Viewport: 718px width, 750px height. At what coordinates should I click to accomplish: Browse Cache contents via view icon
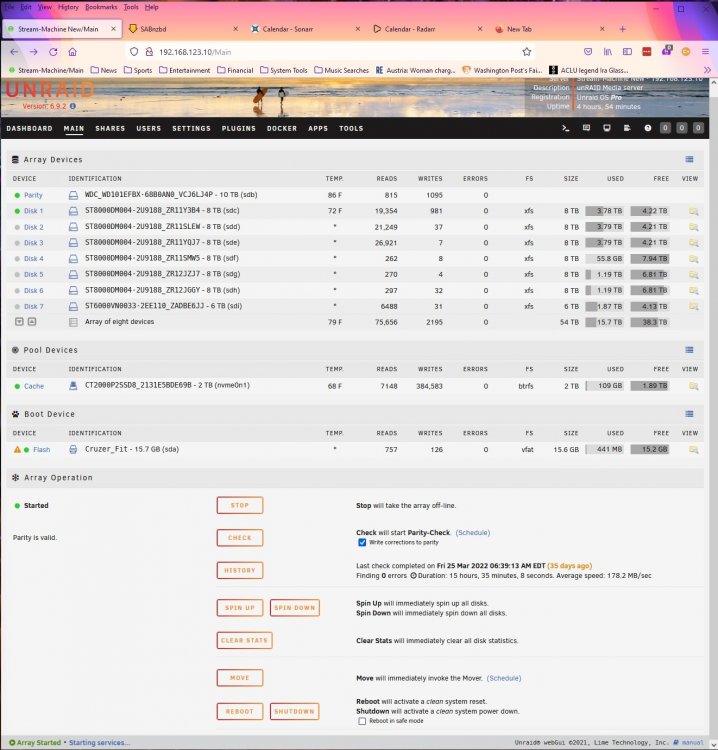[x=694, y=386]
